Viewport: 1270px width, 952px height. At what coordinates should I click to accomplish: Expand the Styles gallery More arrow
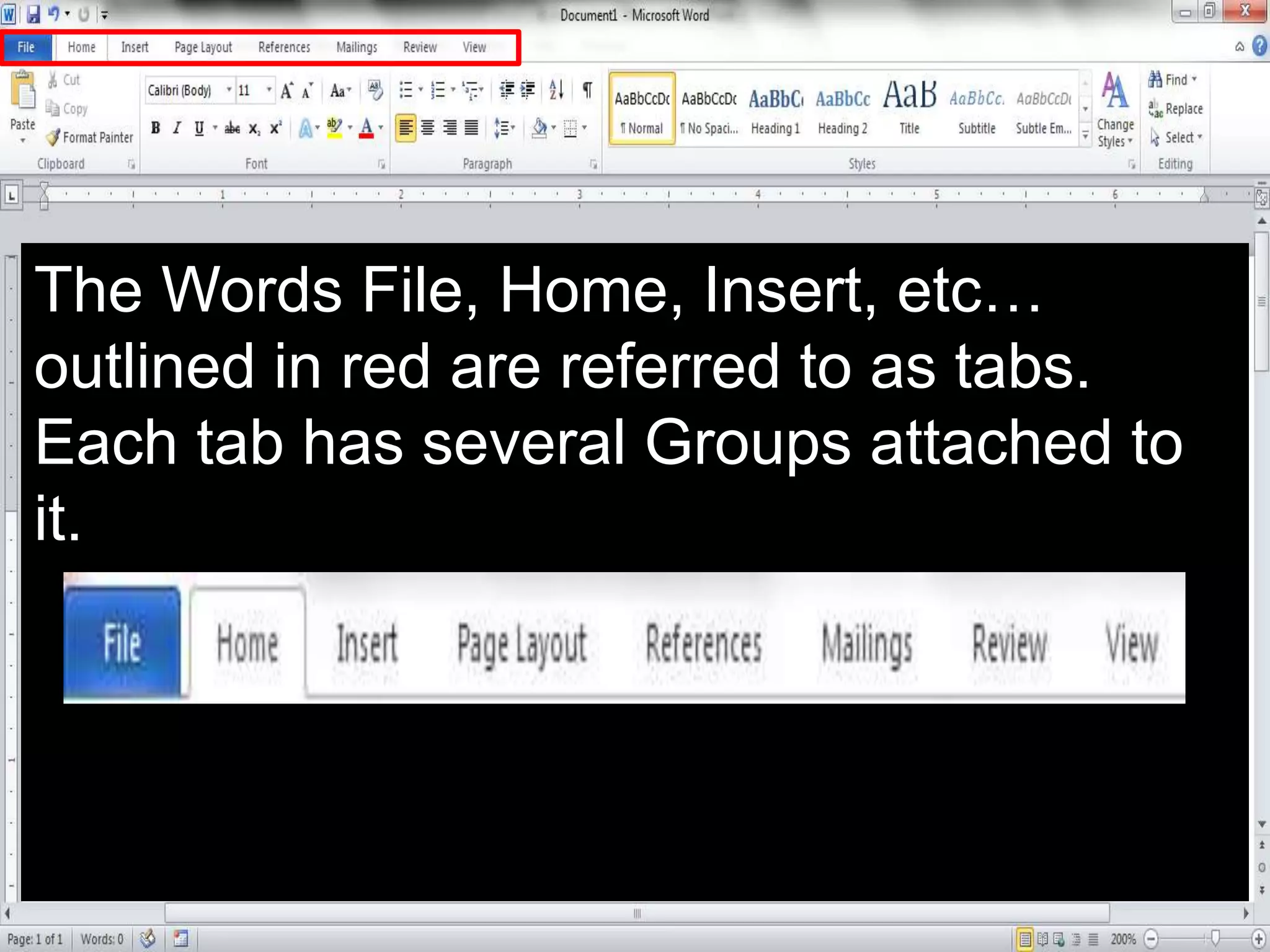click(x=1085, y=134)
